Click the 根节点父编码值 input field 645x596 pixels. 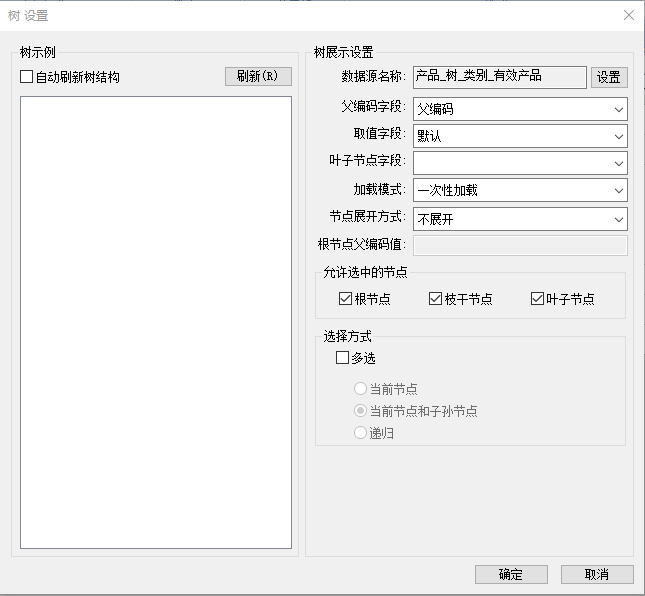pyautogui.click(x=520, y=245)
